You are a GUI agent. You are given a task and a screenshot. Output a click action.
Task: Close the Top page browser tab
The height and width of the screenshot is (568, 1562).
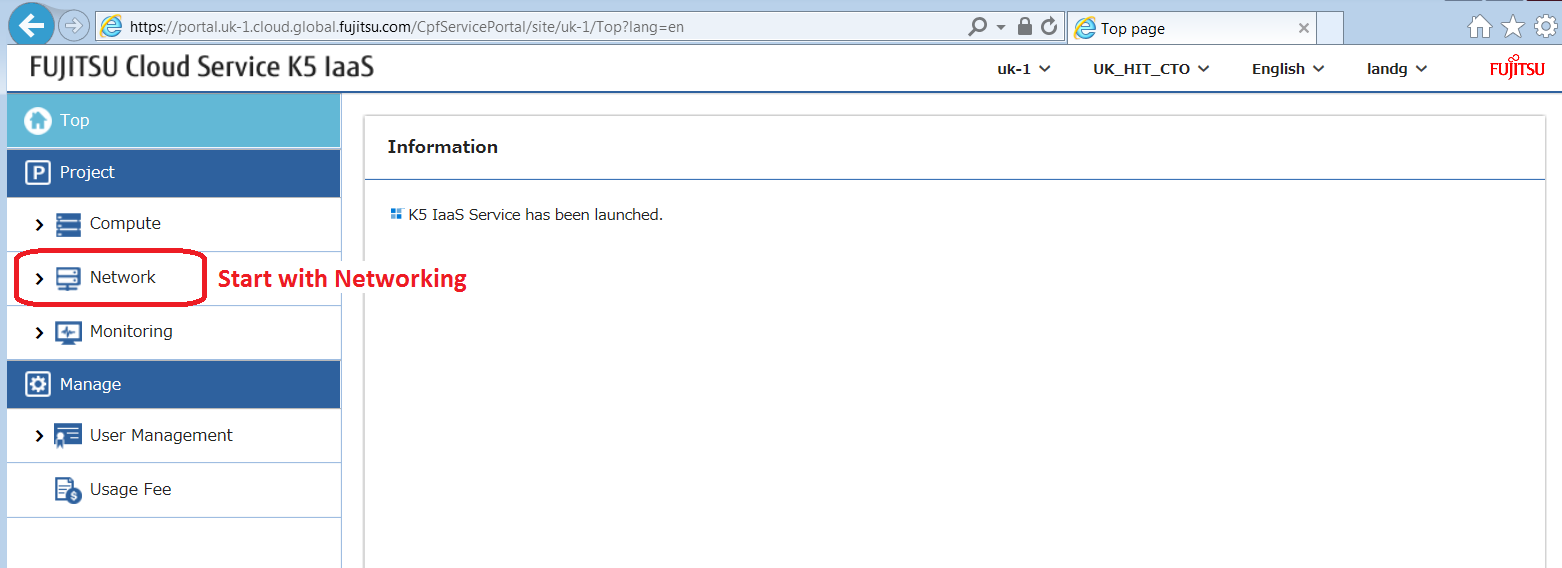(1303, 28)
